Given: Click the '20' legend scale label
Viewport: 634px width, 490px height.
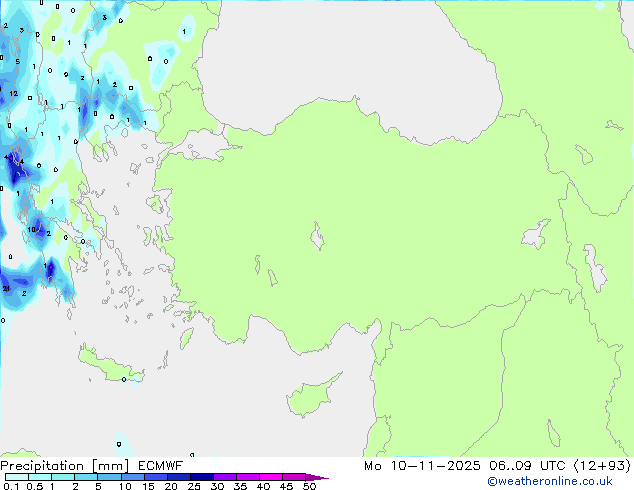Looking at the screenshot, I should (171, 486).
